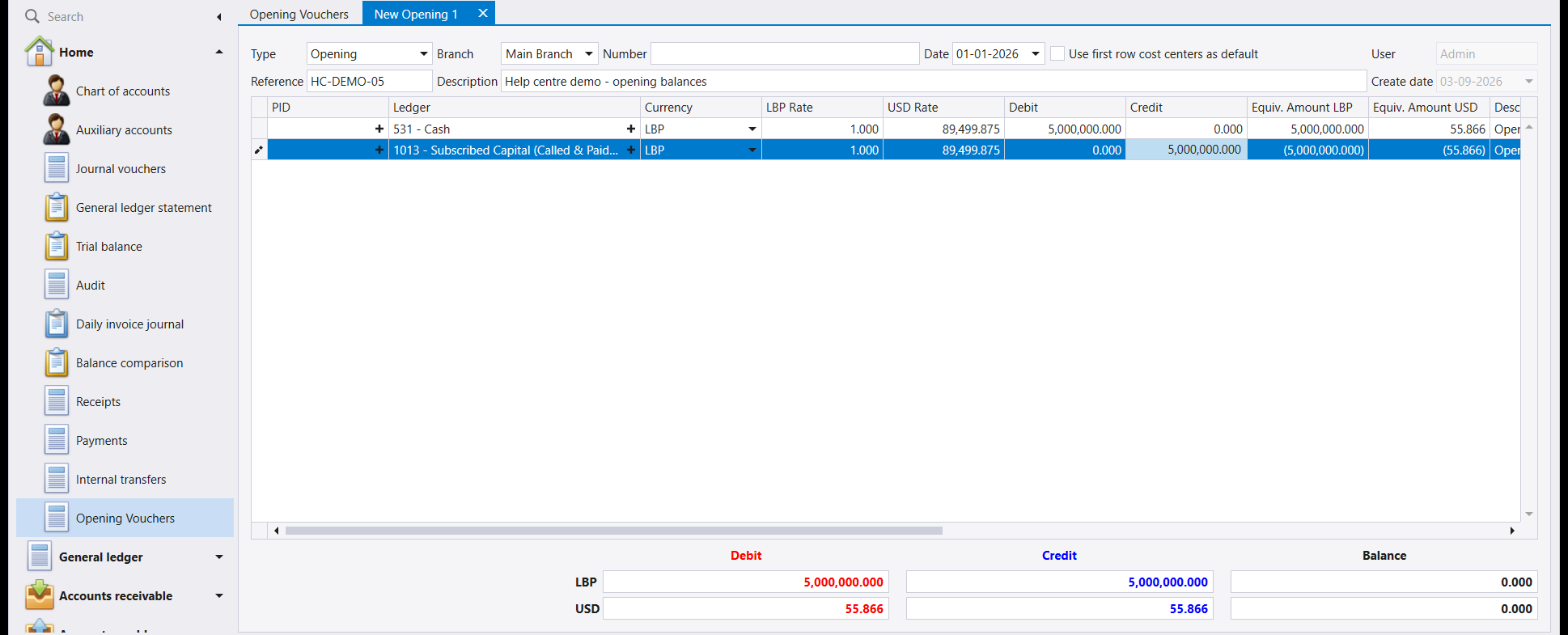Open Audit document icon
The width and height of the screenshot is (1568, 635).
(x=57, y=285)
